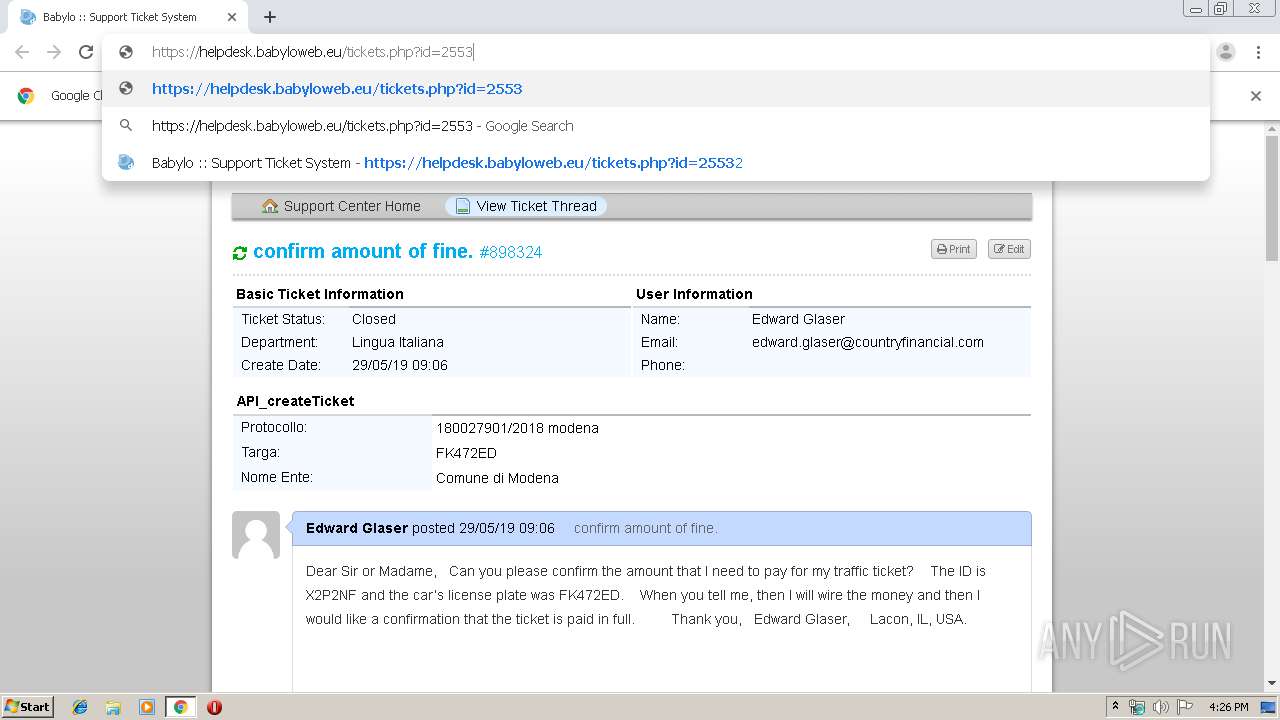
Task: Select the 'Closed' ticket status value
Action: coord(374,319)
